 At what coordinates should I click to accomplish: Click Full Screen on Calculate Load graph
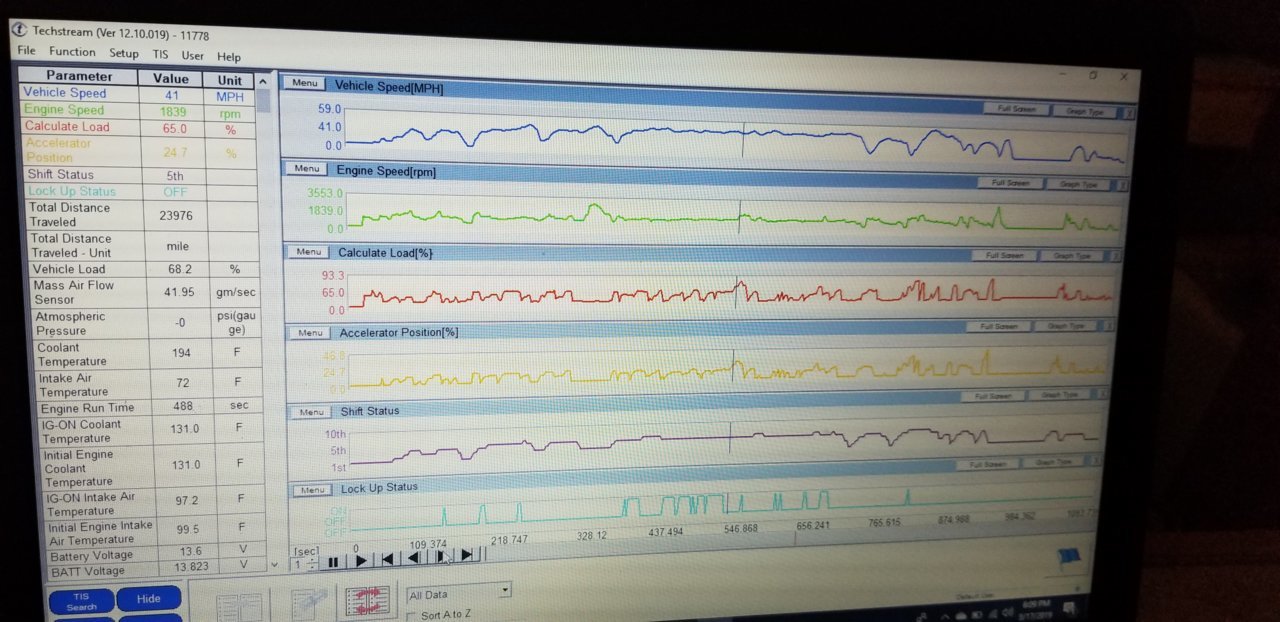click(x=1005, y=255)
